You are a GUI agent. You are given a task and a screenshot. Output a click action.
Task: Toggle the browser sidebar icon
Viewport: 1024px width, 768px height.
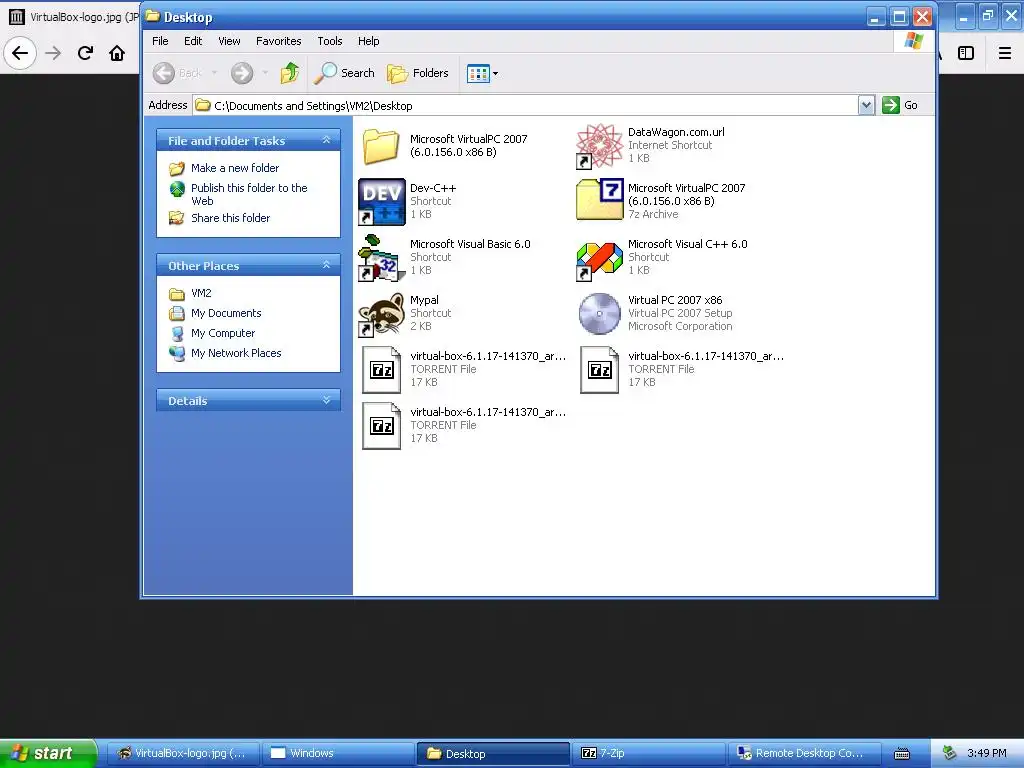click(966, 53)
